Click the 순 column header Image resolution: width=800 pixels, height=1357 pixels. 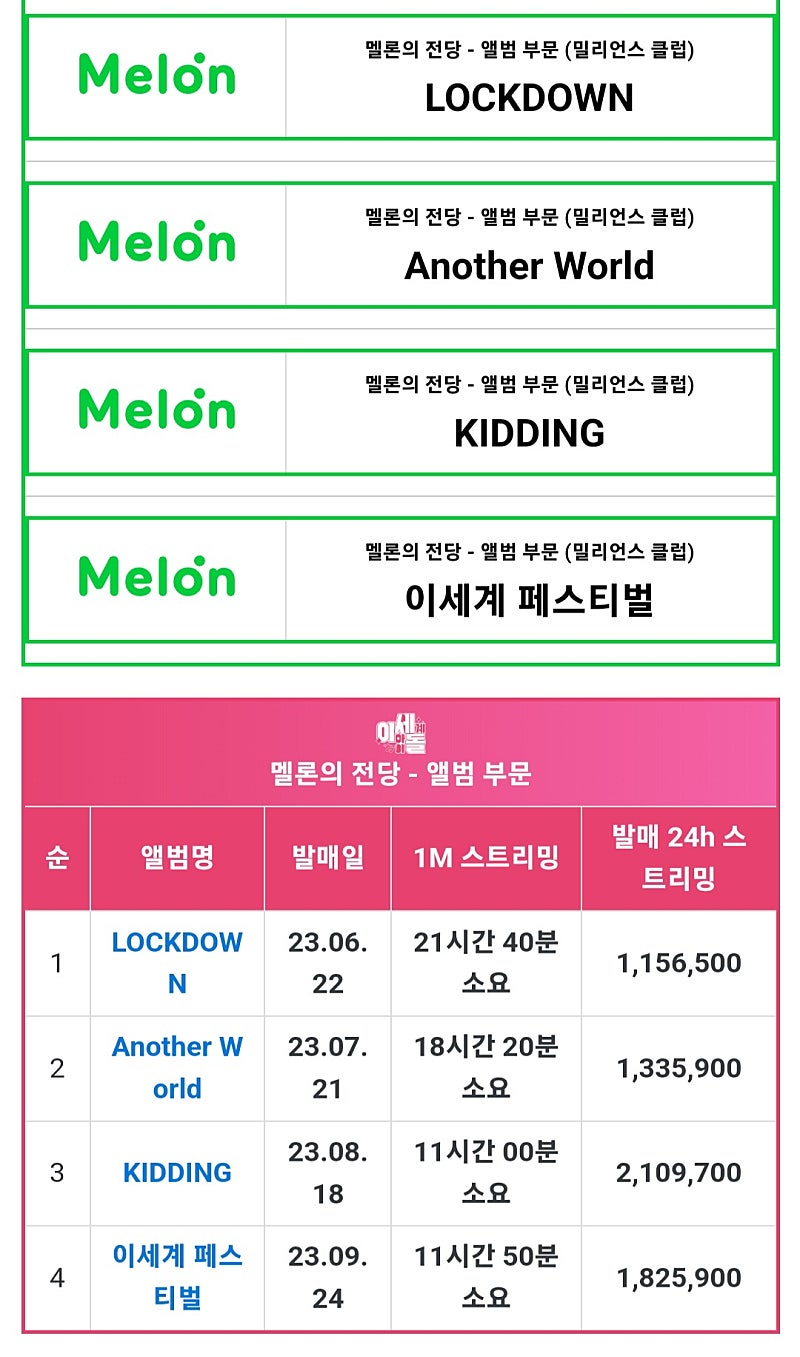[57, 857]
